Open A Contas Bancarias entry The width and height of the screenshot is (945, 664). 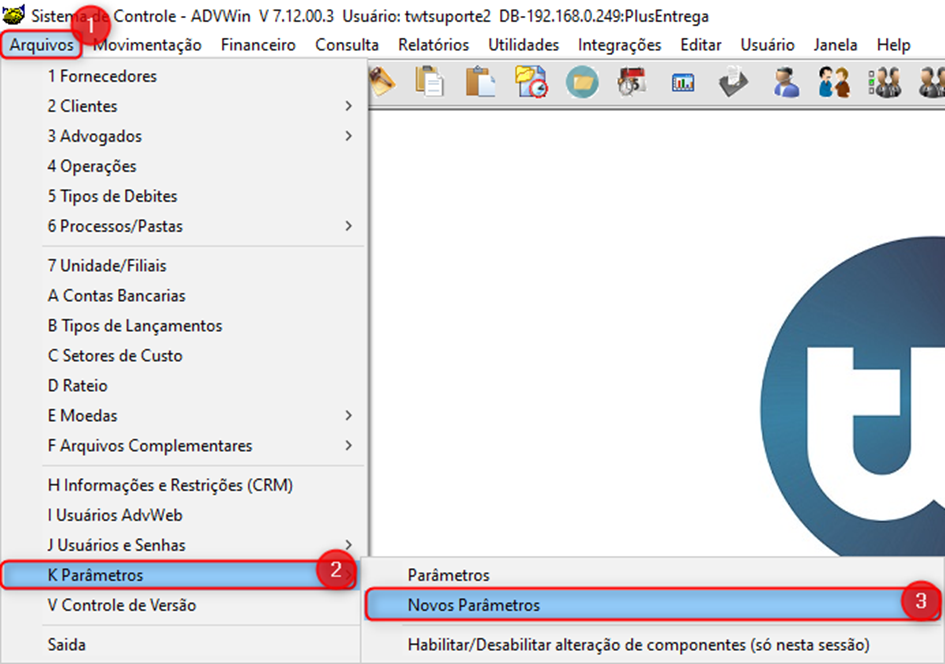(184, 295)
